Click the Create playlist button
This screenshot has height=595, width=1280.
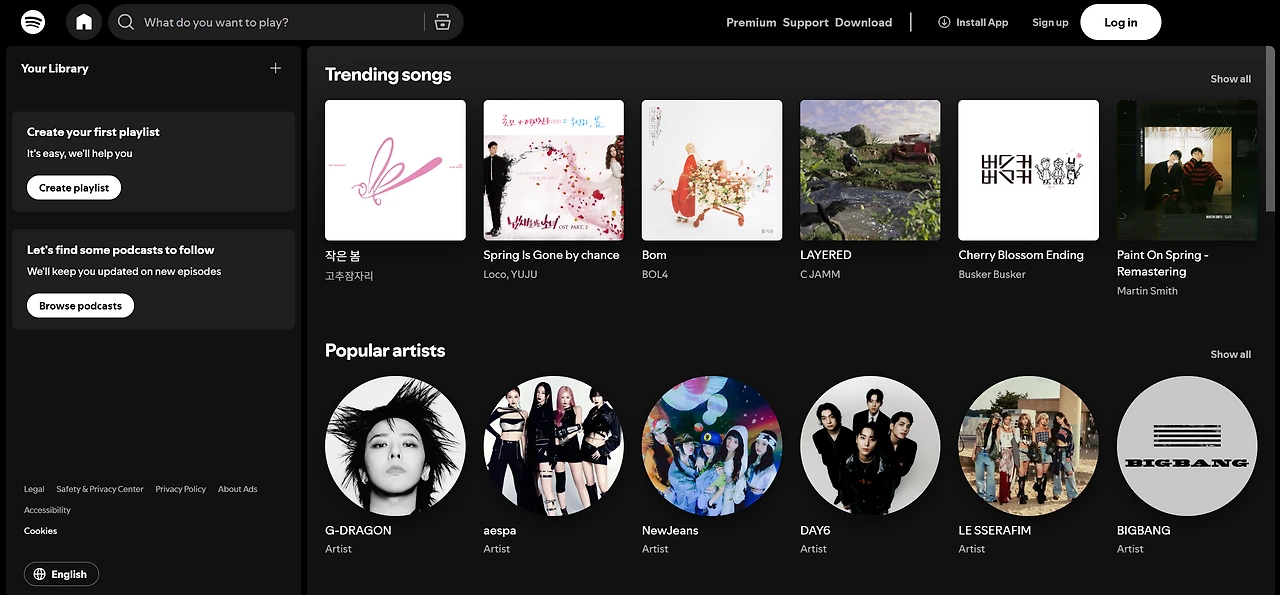coord(74,187)
